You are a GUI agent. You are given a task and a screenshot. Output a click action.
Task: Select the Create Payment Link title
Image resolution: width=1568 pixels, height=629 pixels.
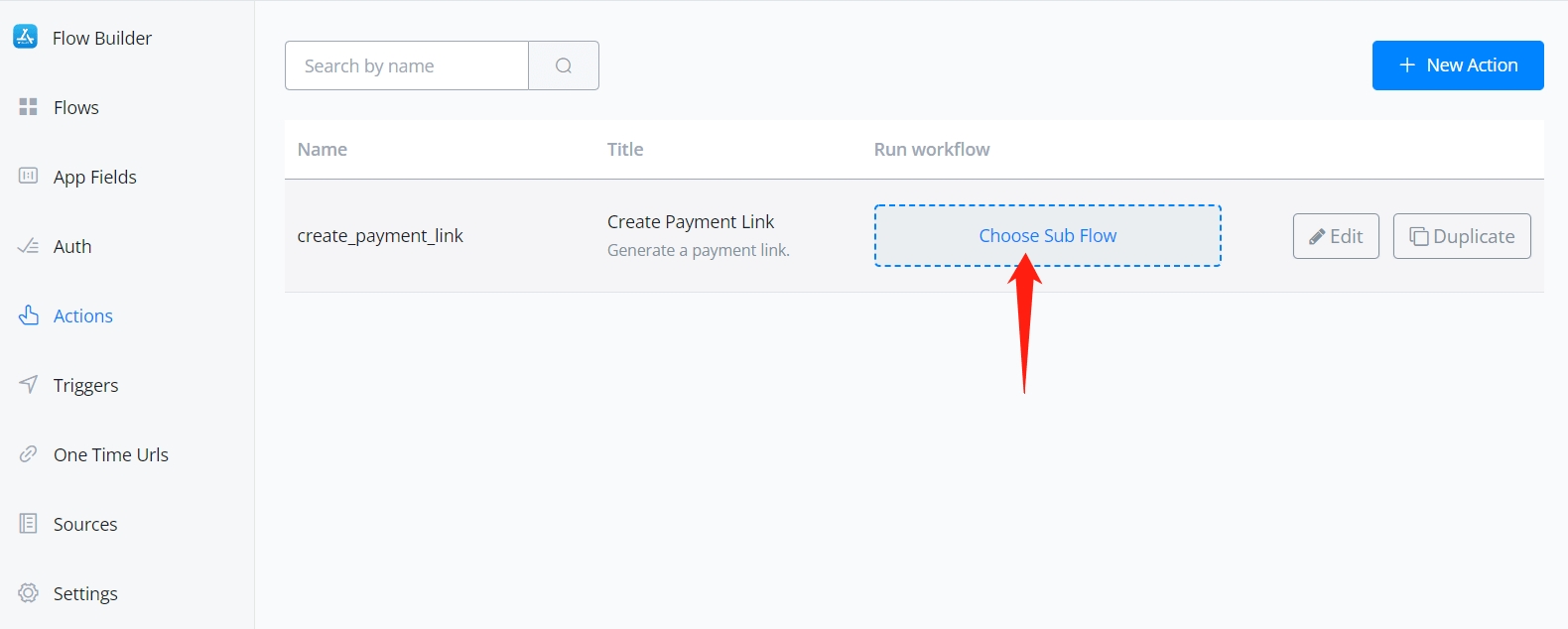(x=691, y=222)
